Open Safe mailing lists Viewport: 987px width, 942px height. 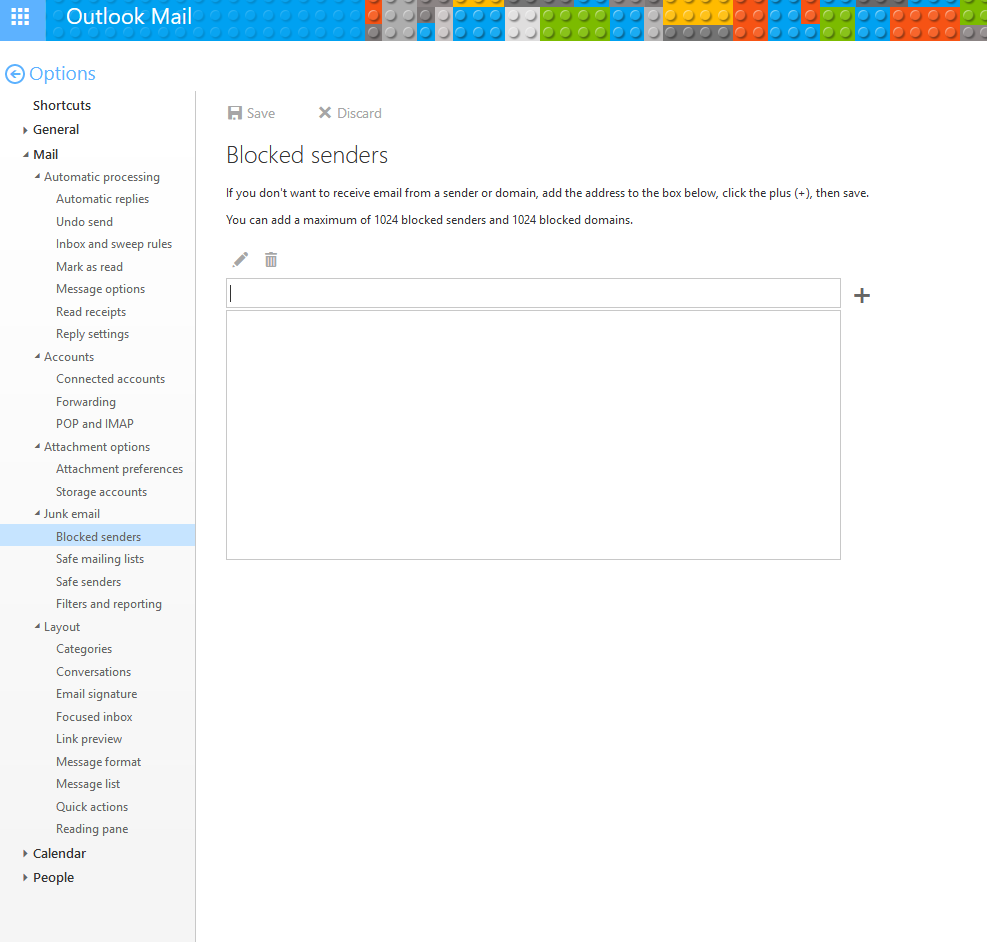100,559
